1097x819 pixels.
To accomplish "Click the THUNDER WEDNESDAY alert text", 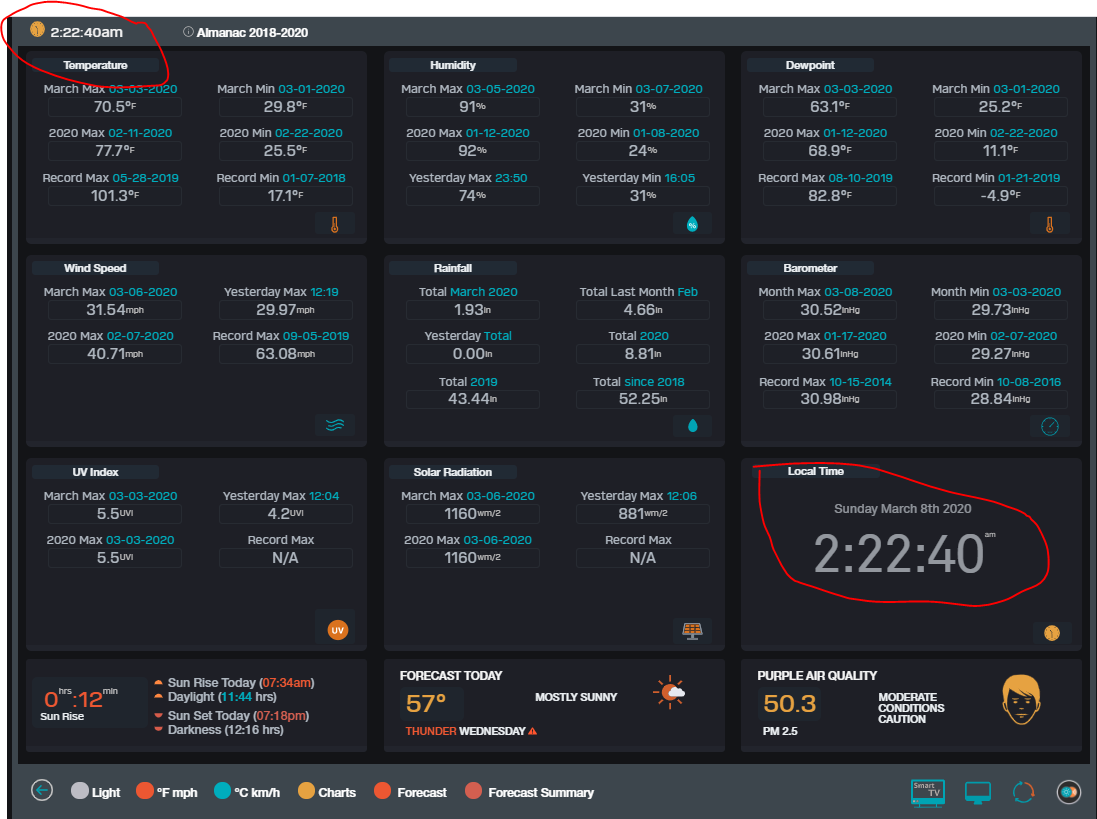I will coord(465,731).
